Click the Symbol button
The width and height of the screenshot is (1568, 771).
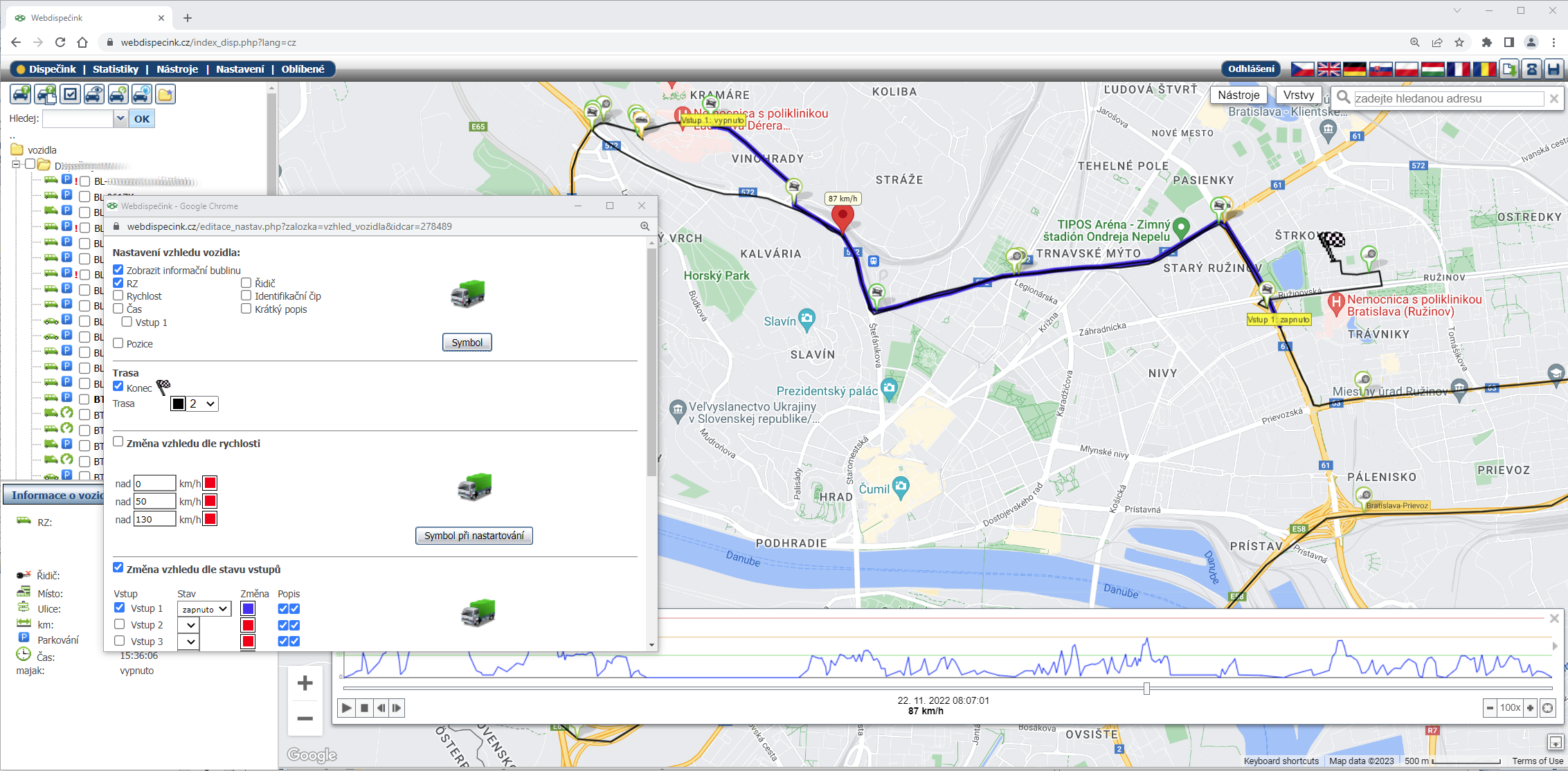pos(467,343)
